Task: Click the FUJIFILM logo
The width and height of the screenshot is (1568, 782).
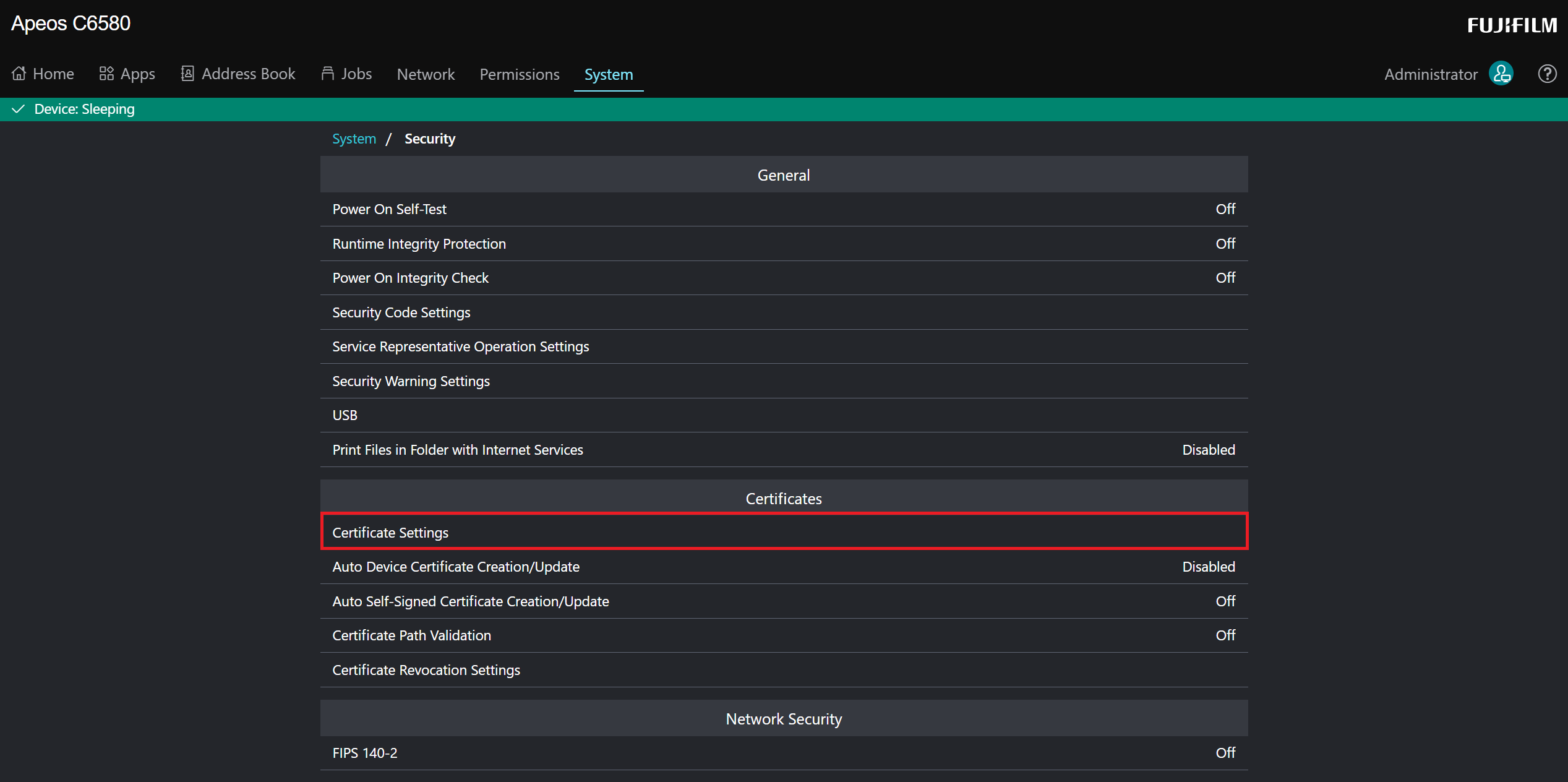Action: 1512,25
